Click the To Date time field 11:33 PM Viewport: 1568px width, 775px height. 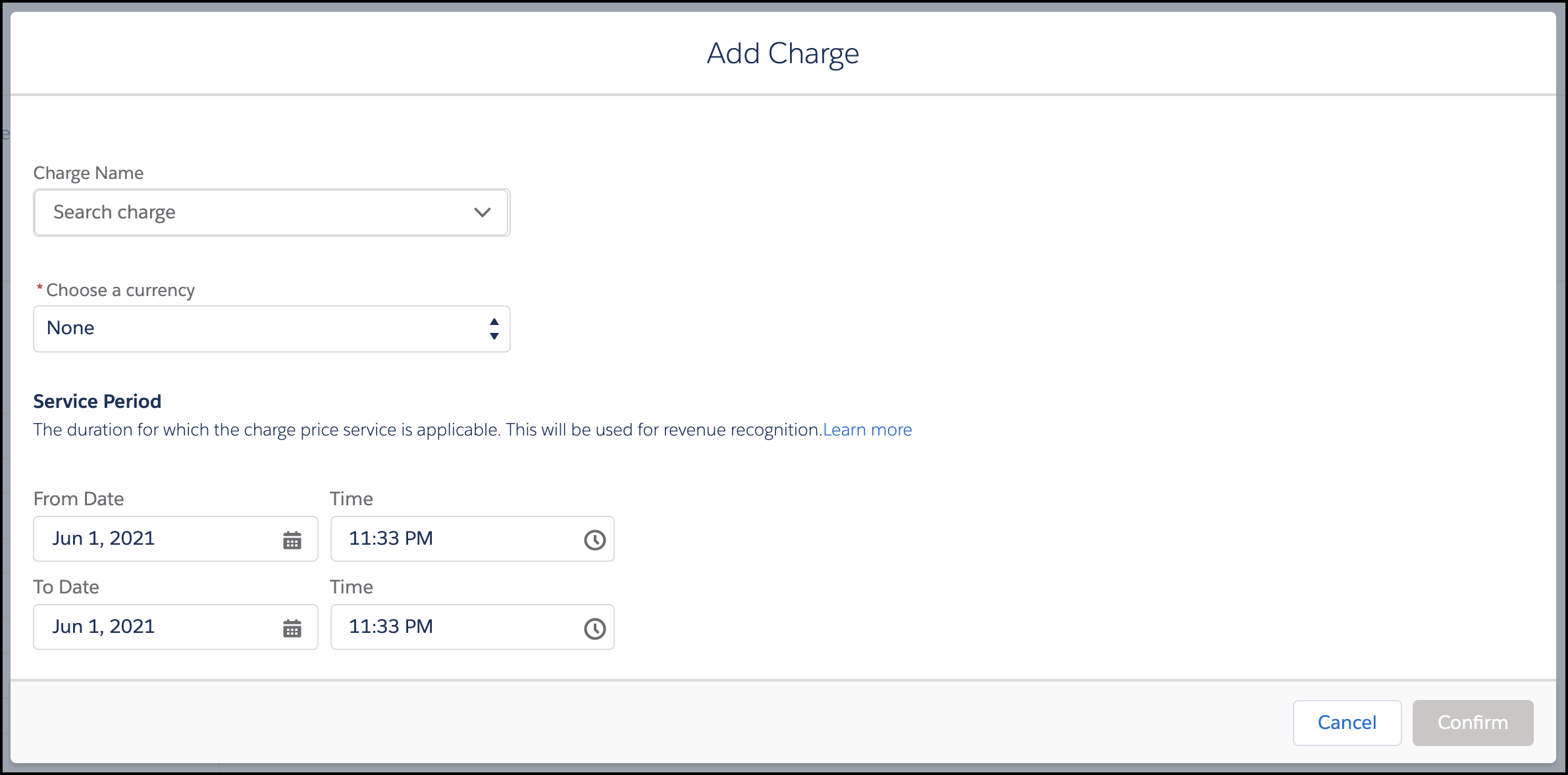[454, 627]
